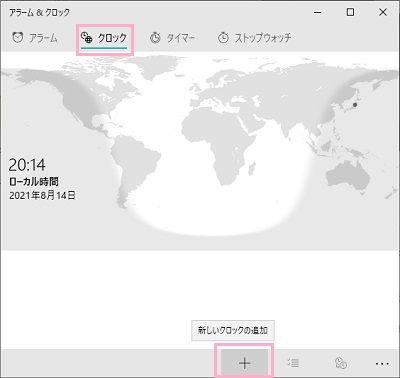Viewport: 400px width, 378px height.
Task: Open the アラーム (Alarm) tab
Action: point(35,38)
